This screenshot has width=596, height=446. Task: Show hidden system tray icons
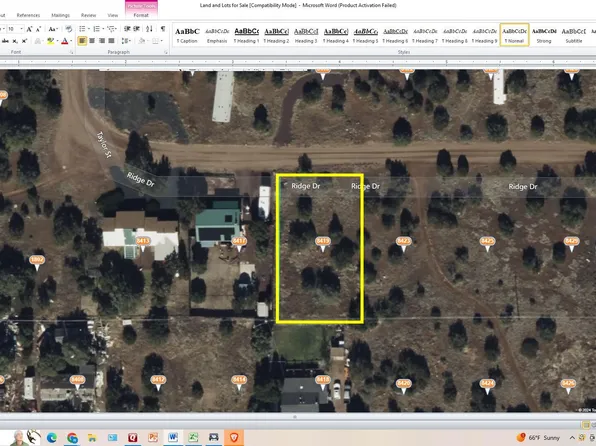tap(572, 438)
